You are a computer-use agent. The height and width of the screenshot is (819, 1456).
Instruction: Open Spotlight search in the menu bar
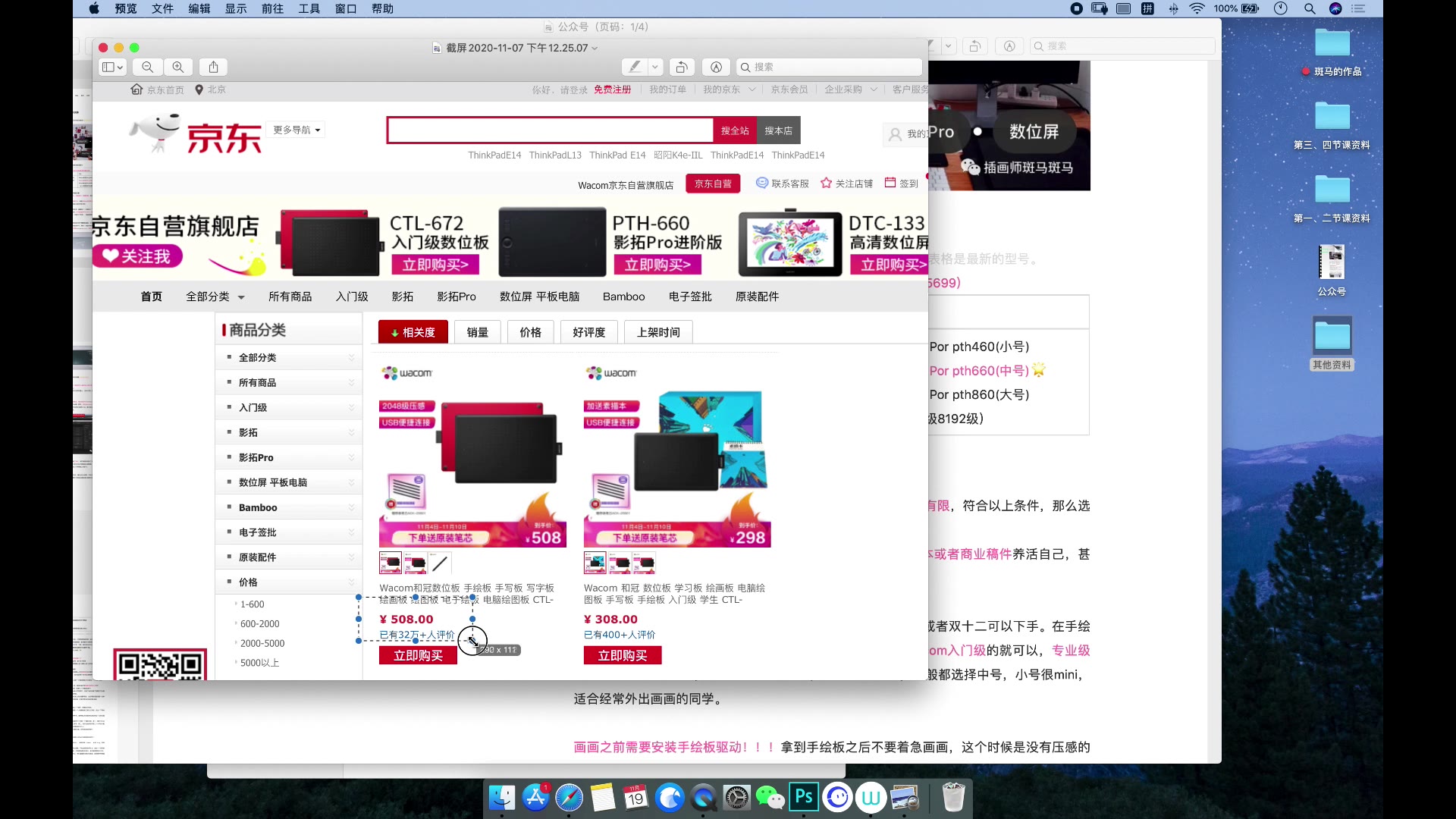point(1310,8)
